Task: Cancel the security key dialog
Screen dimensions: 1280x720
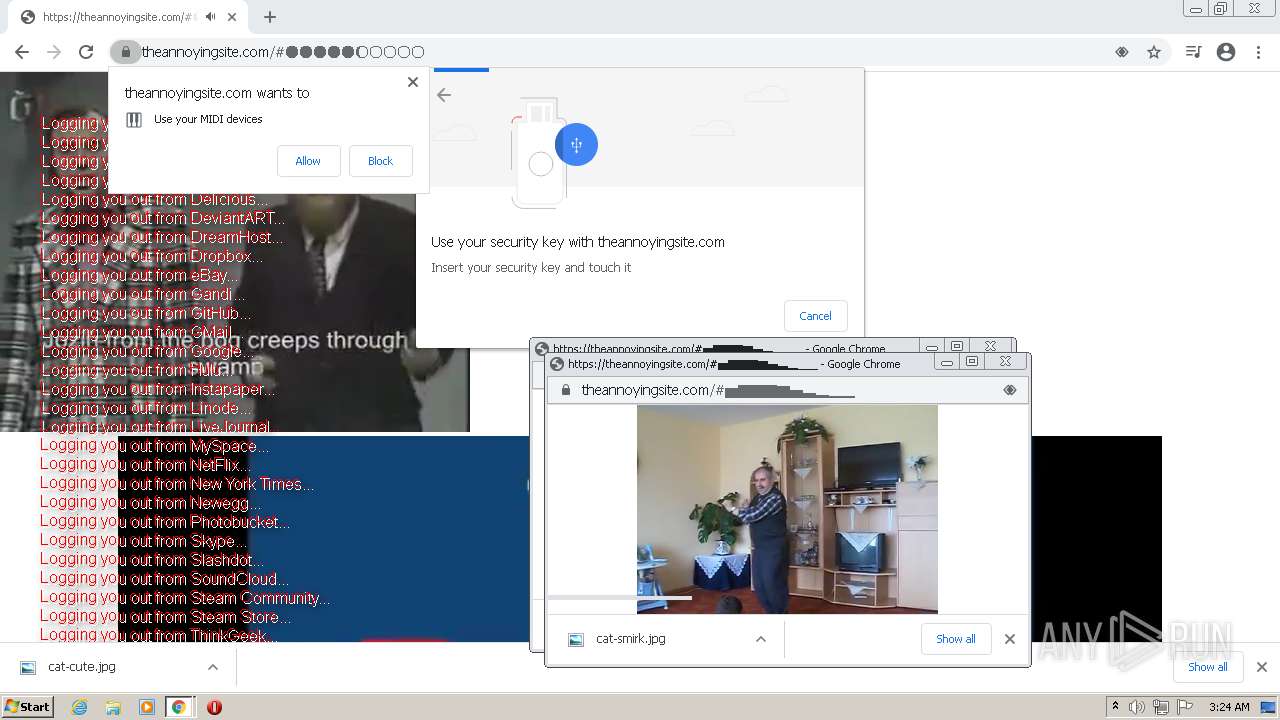Action: pos(815,316)
